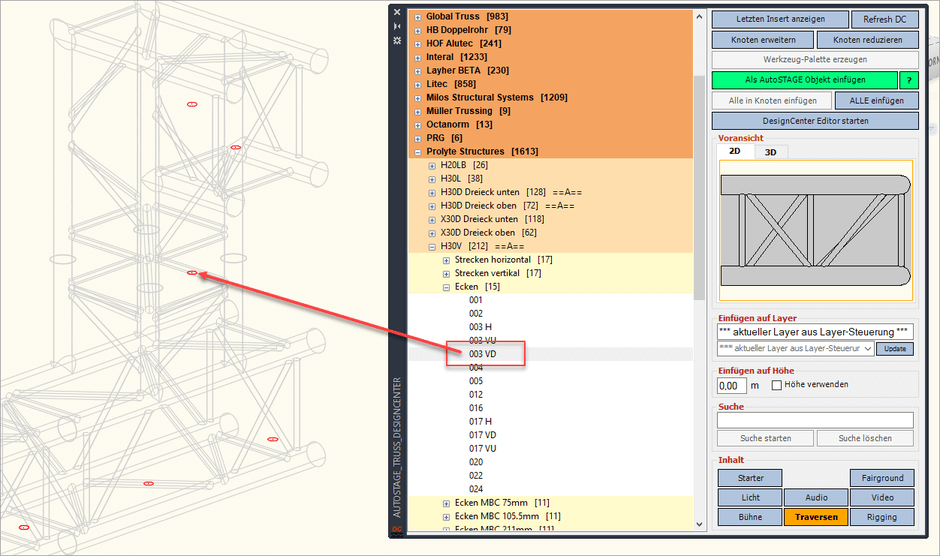Expand the Litec [858] node
The height and width of the screenshot is (556, 940).
tap(418, 85)
